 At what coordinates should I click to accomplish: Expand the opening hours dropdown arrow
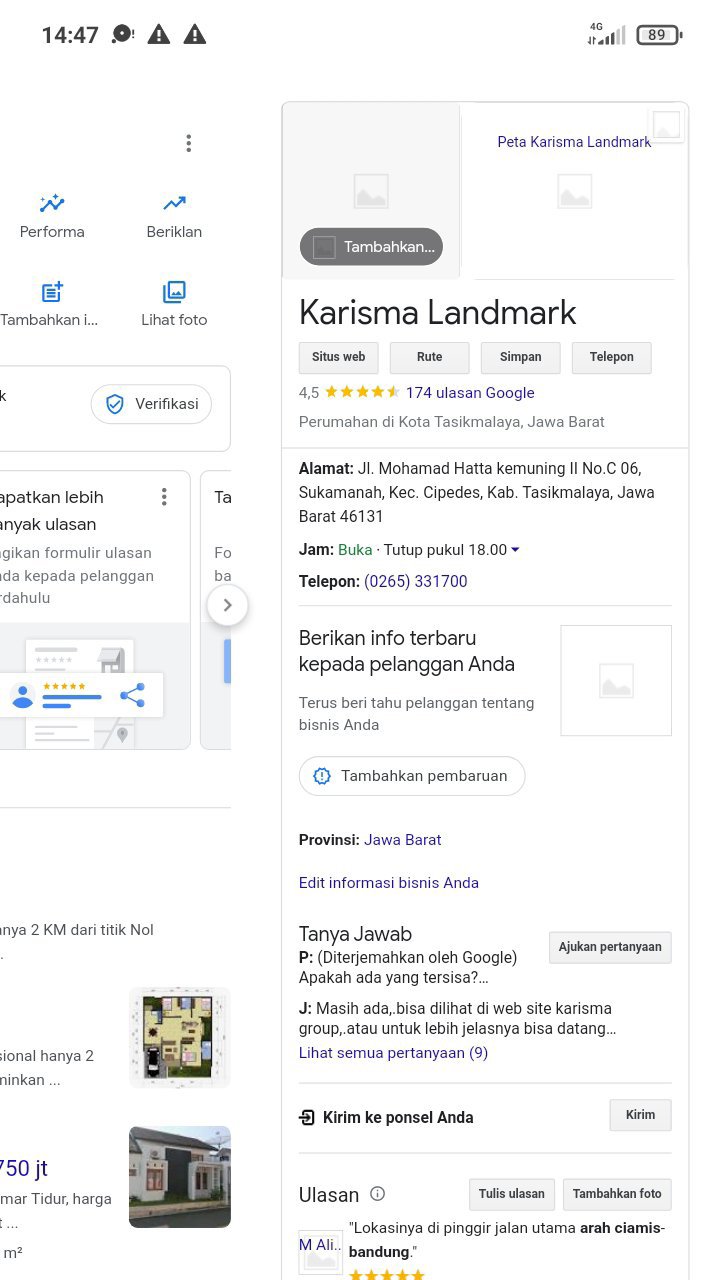pyautogui.click(x=515, y=550)
